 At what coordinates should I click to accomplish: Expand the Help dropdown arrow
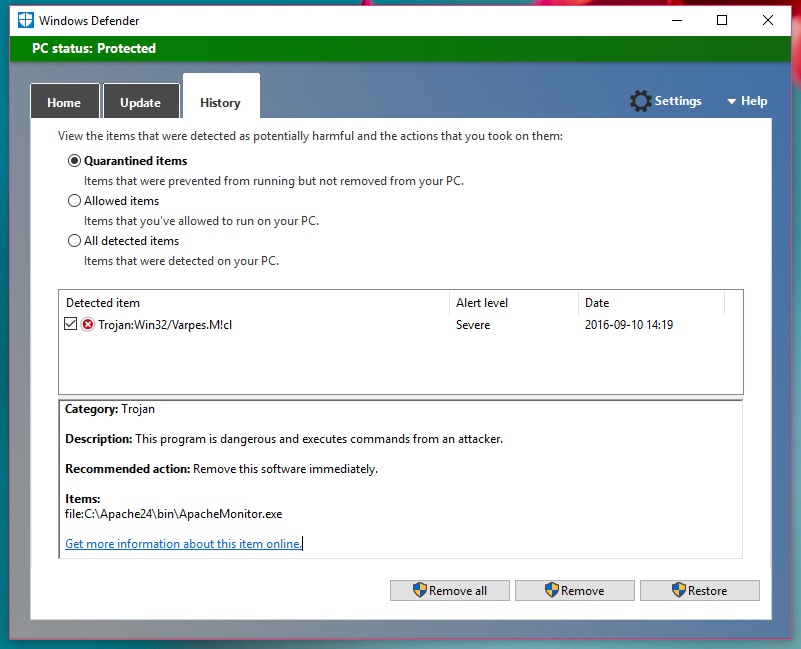pos(732,102)
